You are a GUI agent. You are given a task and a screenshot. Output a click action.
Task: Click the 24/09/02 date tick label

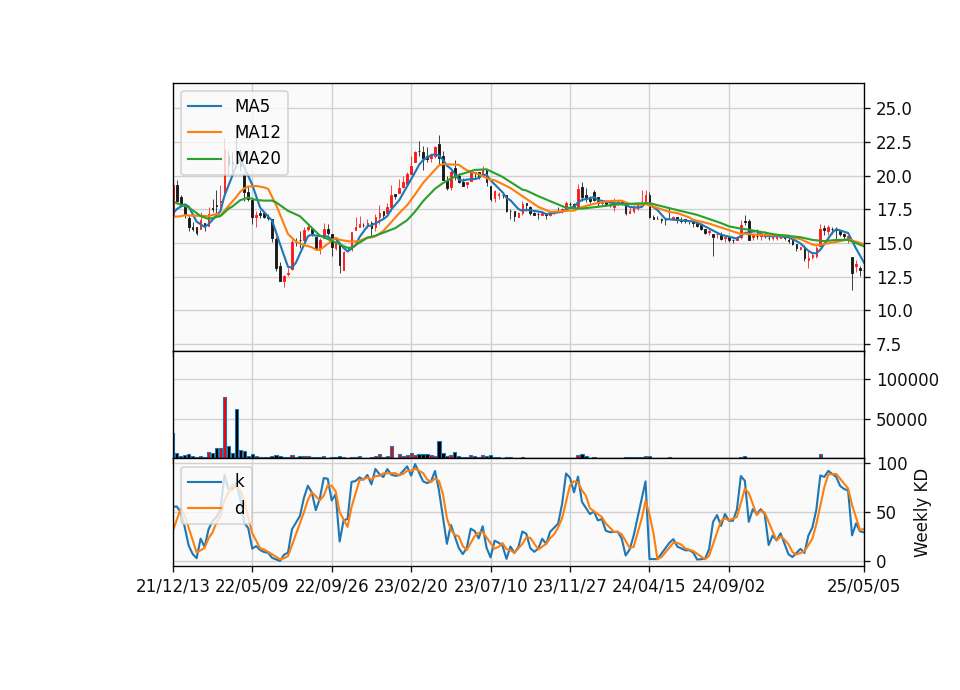[729, 586]
